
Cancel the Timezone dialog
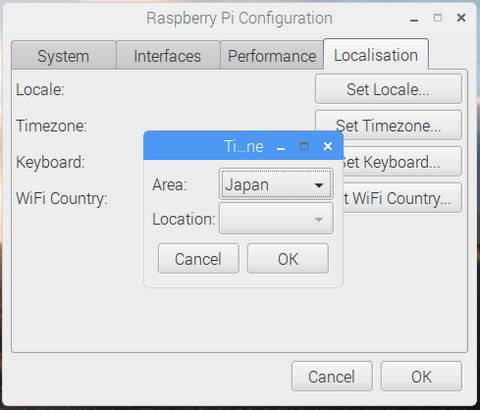coord(199,259)
